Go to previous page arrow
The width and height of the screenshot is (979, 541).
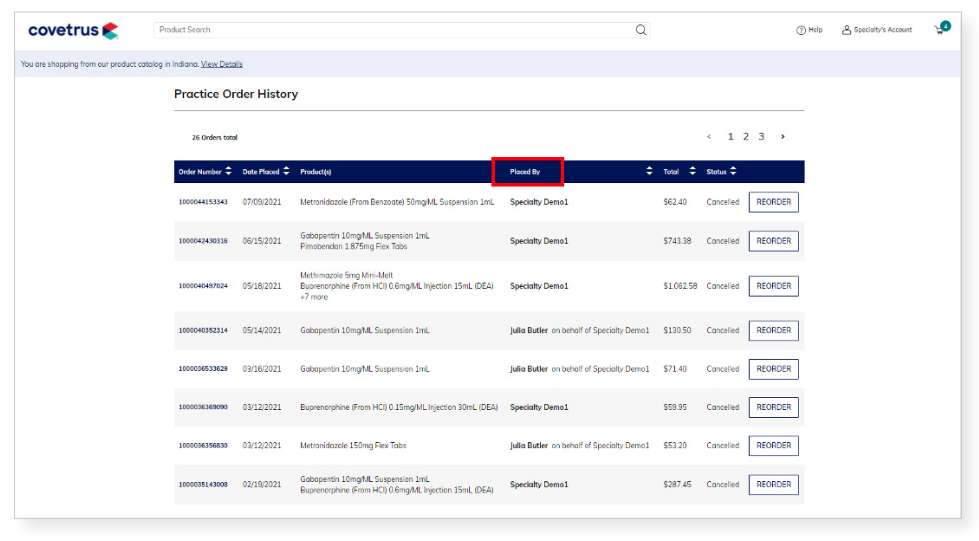coord(709,137)
